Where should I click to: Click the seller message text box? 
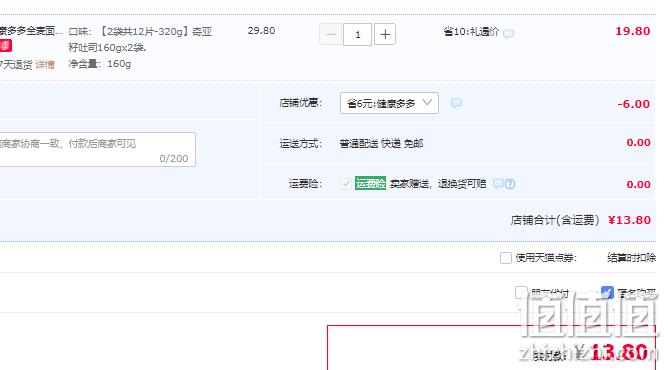pyautogui.click(x=98, y=149)
